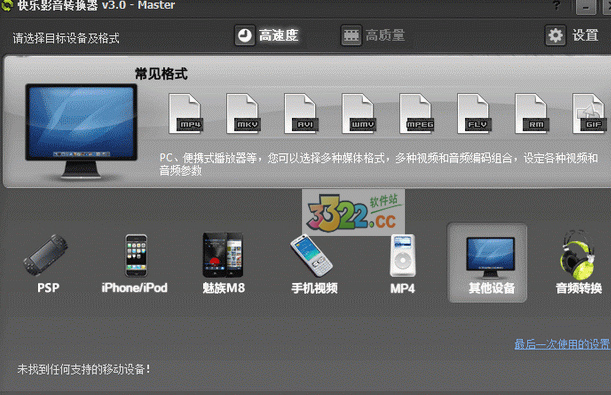This screenshot has height=395, width=611.
Task: Open 设置 settings with gear icon
Action: (x=572, y=36)
